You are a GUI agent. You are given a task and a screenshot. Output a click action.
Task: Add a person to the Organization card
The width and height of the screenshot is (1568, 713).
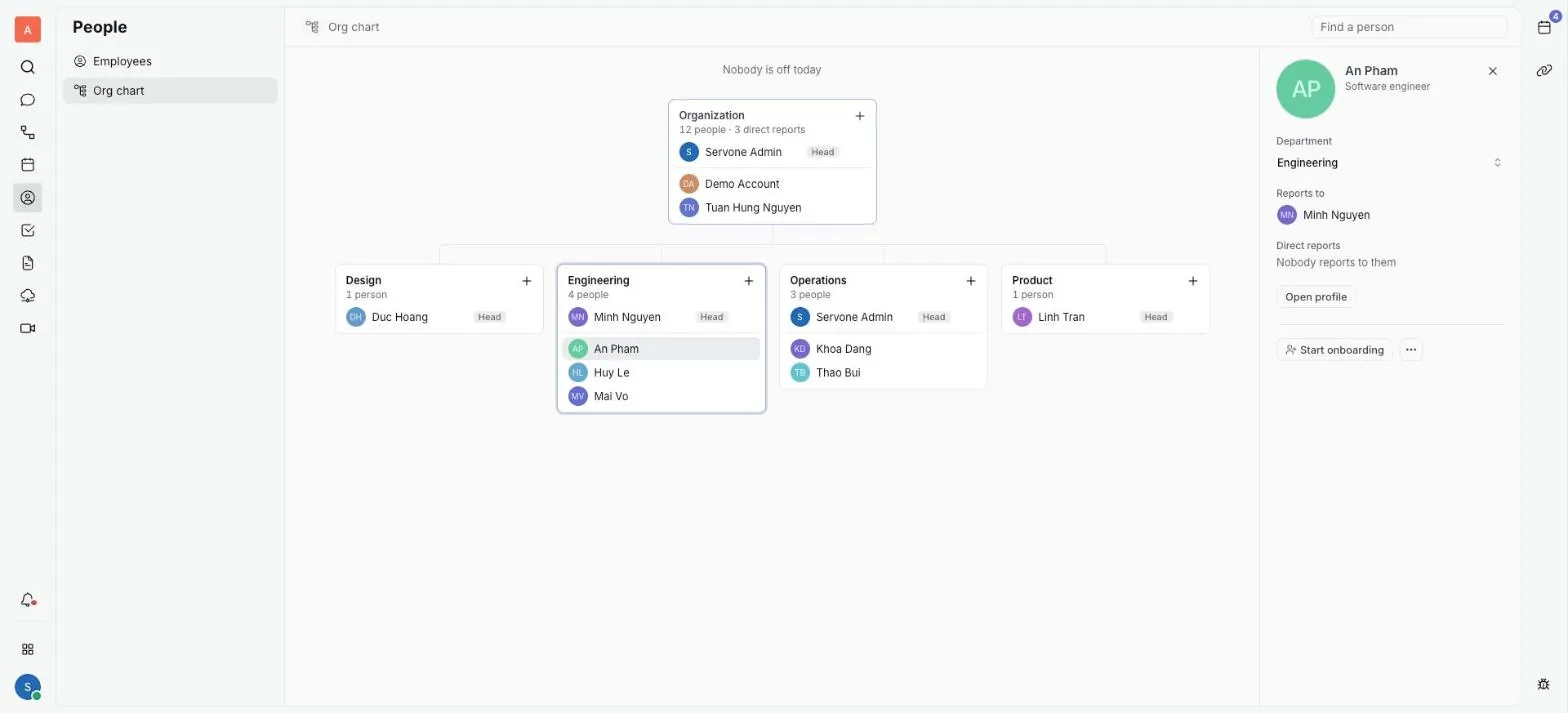(860, 116)
